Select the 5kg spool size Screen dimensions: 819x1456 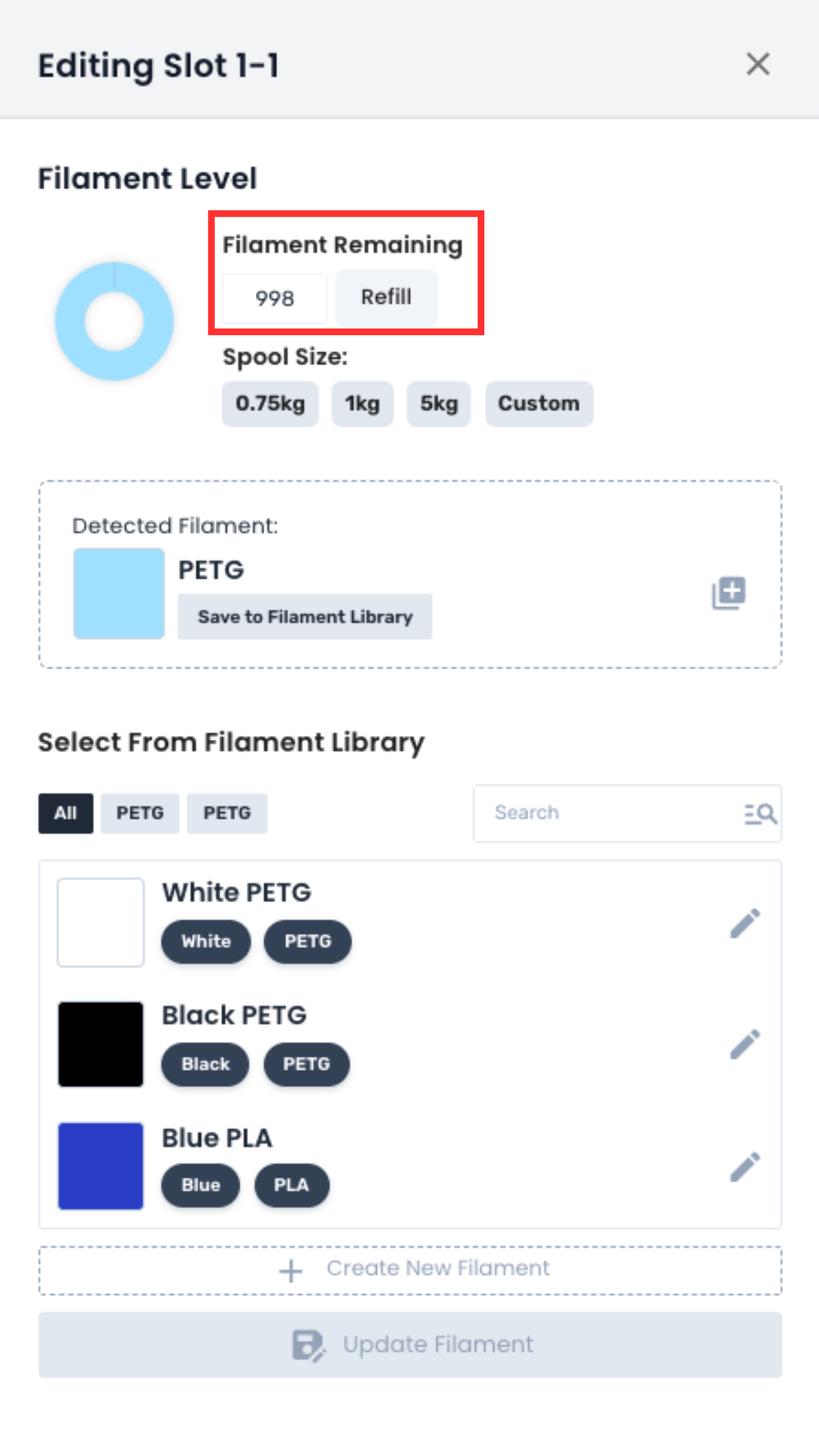point(439,403)
